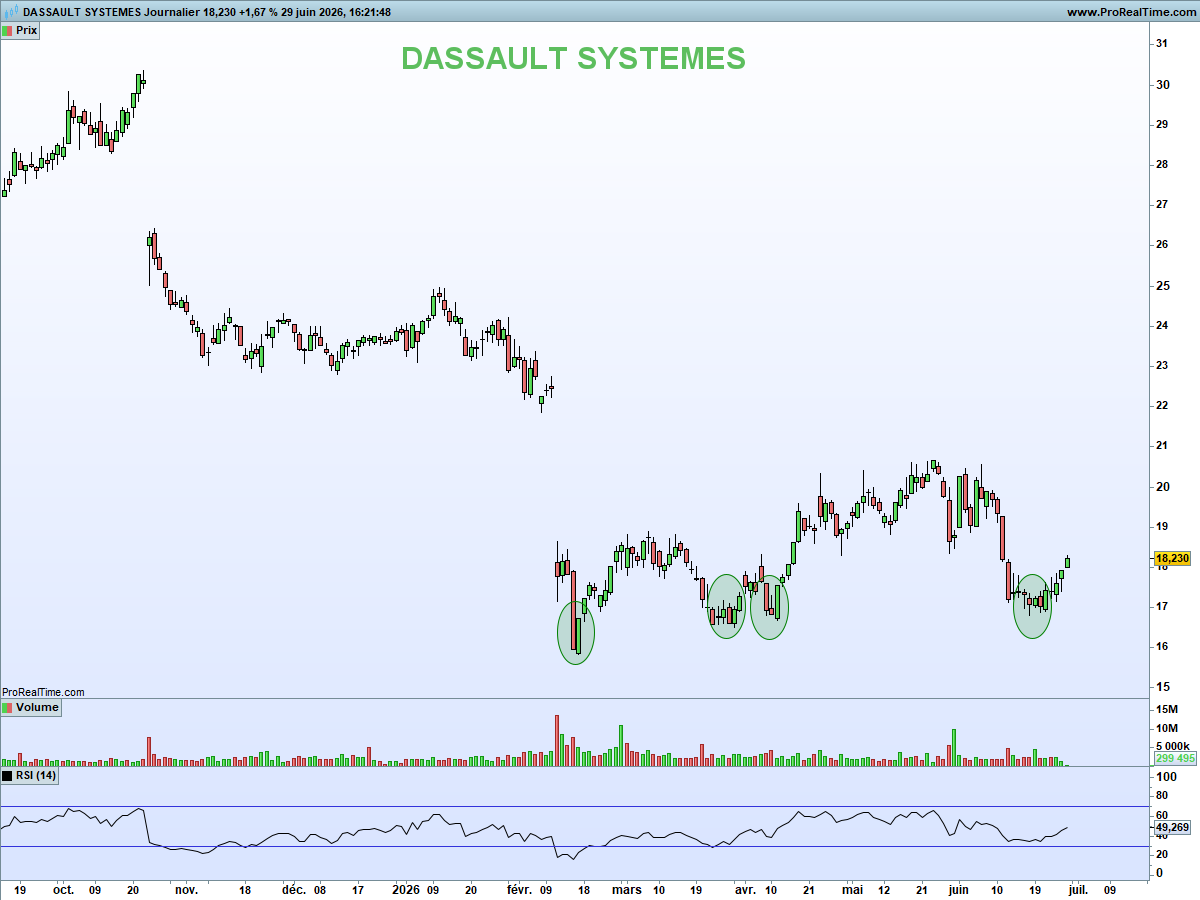Image resolution: width=1200 pixels, height=900 pixels.
Task: Open the Prix indicator label
Action: (x=20, y=31)
